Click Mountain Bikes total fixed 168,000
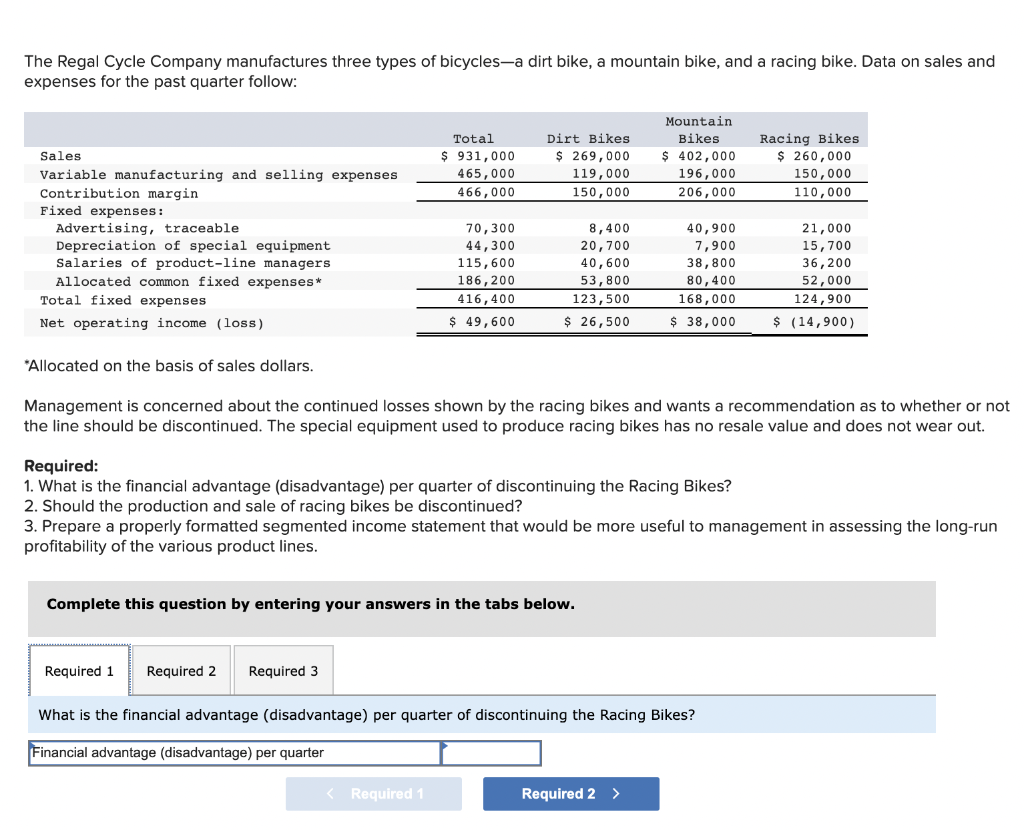The width and height of the screenshot is (1024, 830). tap(707, 299)
